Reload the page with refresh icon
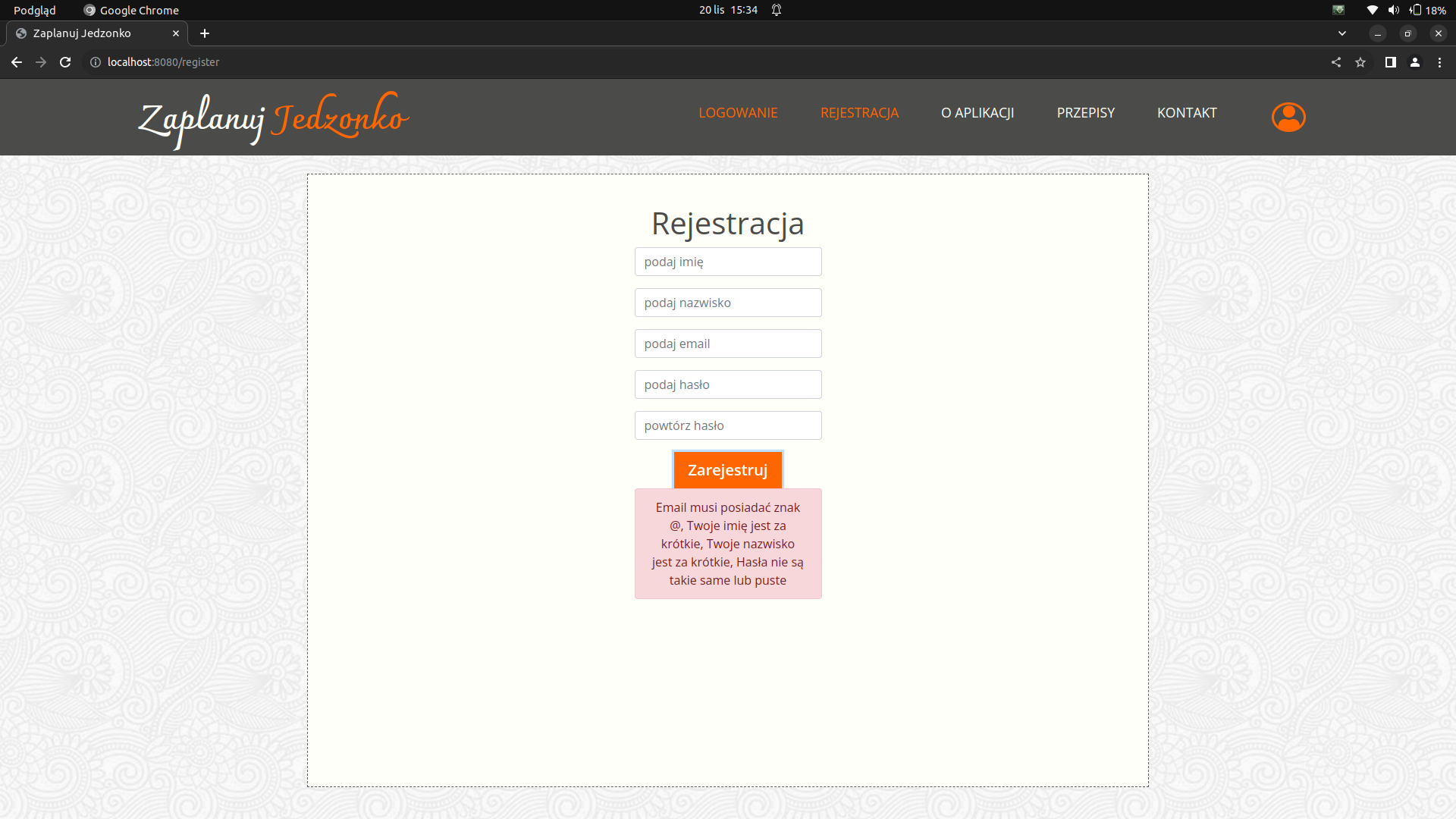 65,62
